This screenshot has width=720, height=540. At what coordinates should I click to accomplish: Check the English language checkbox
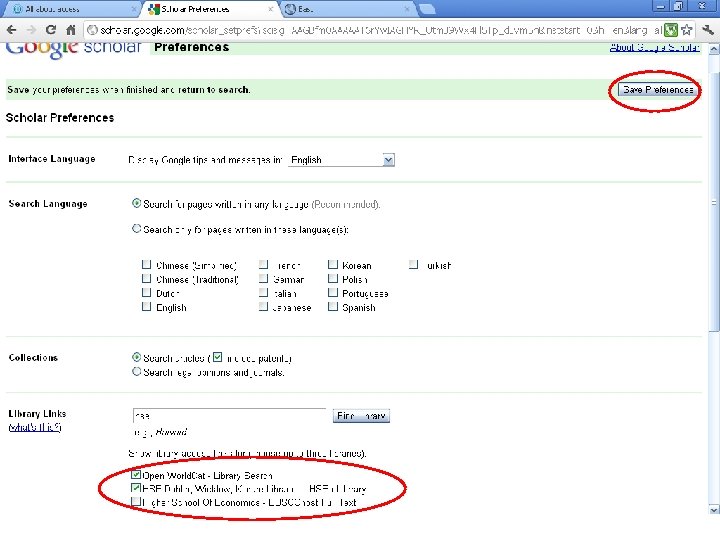(x=146, y=306)
